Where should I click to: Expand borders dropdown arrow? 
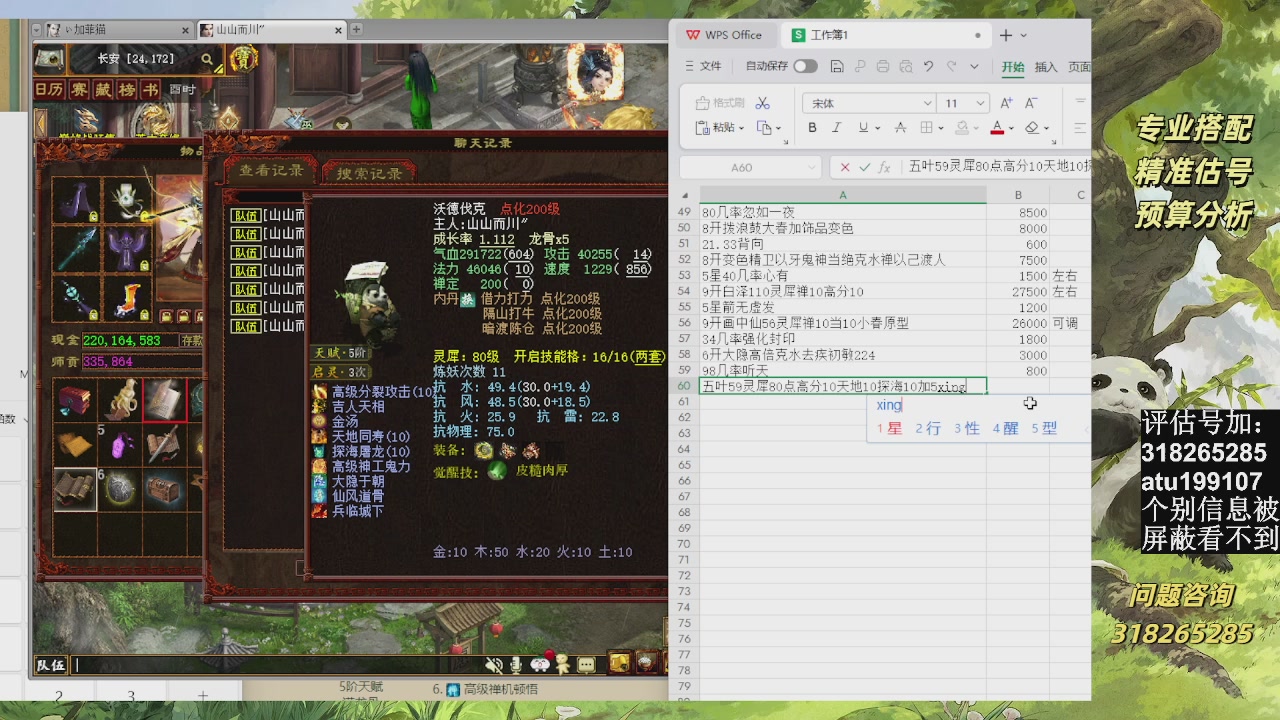pos(943,128)
